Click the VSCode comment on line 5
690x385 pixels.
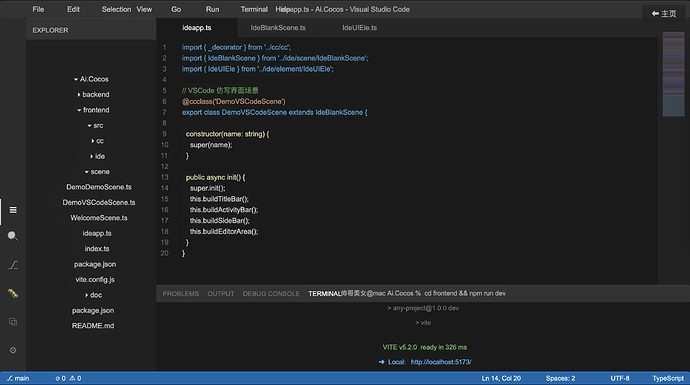220,91
